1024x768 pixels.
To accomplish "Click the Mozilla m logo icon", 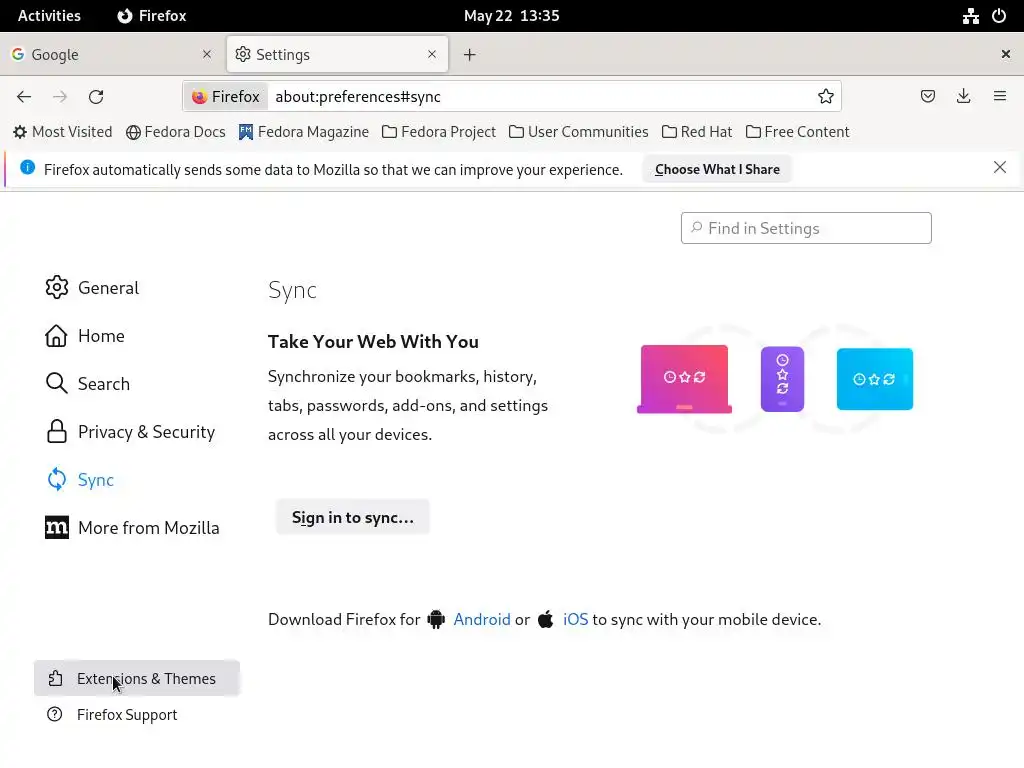I will coord(57,528).
